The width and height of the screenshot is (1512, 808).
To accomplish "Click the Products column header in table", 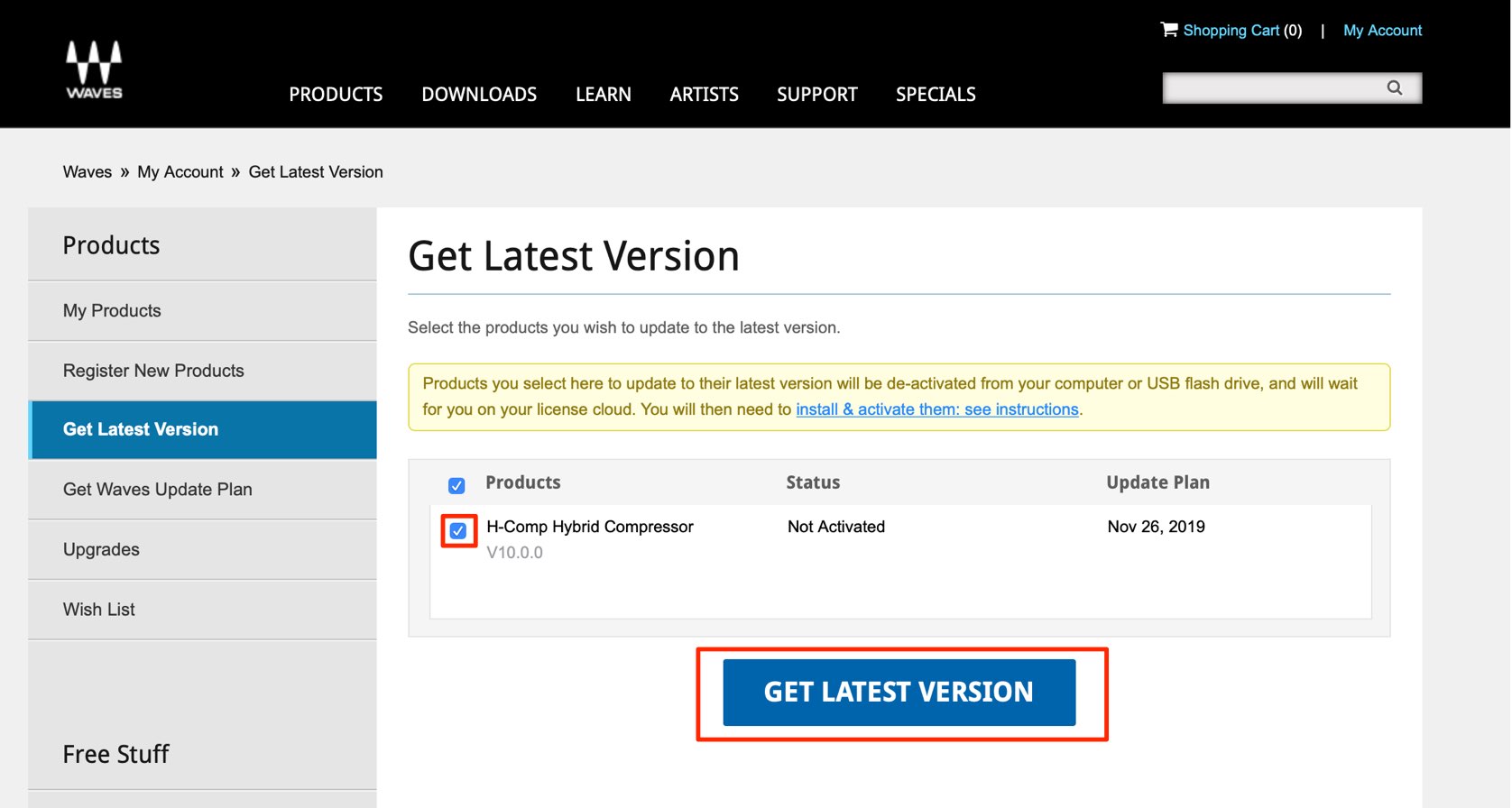I will [523, 482].
